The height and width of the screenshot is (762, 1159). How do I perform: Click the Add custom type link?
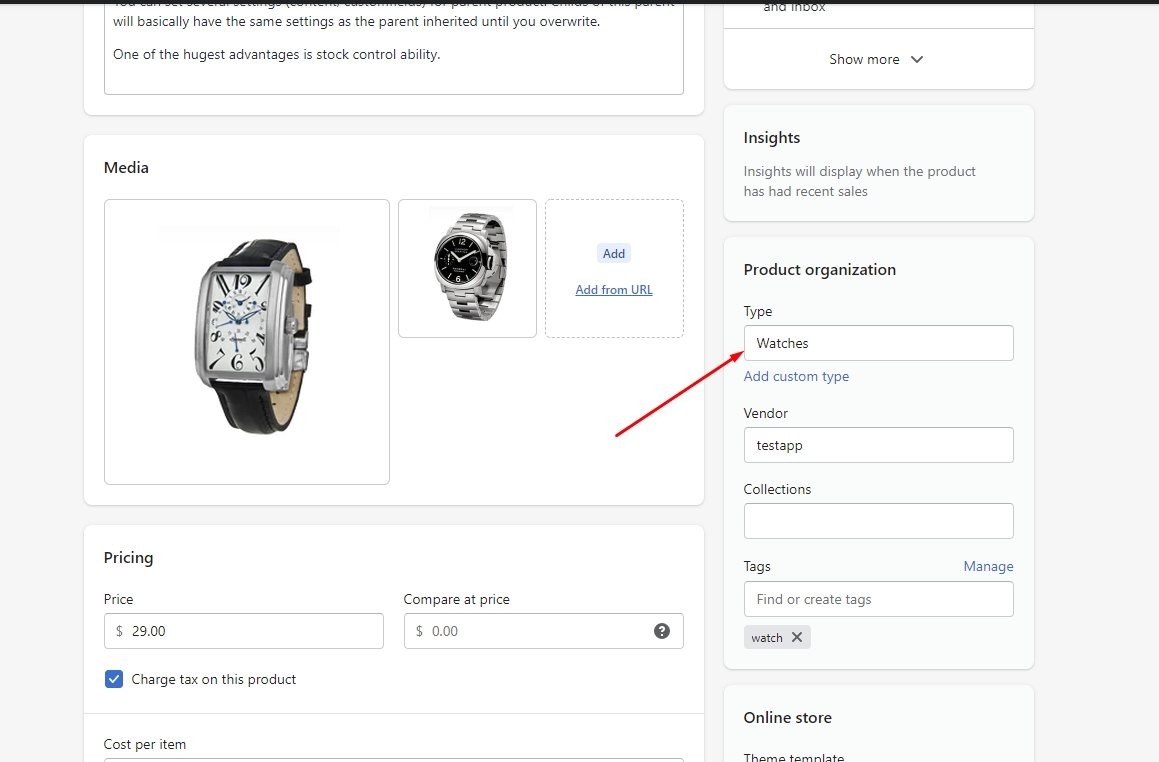[796, 377]
